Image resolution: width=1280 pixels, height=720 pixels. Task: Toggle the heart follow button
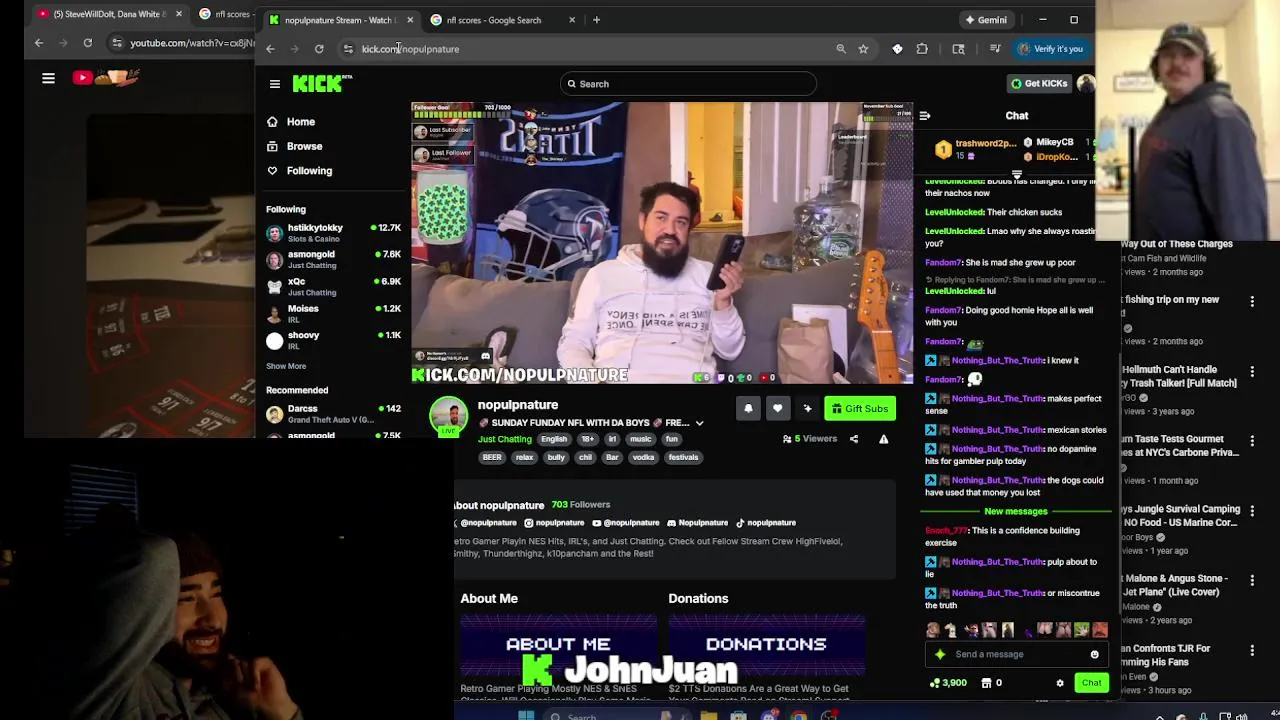[777, 408]
